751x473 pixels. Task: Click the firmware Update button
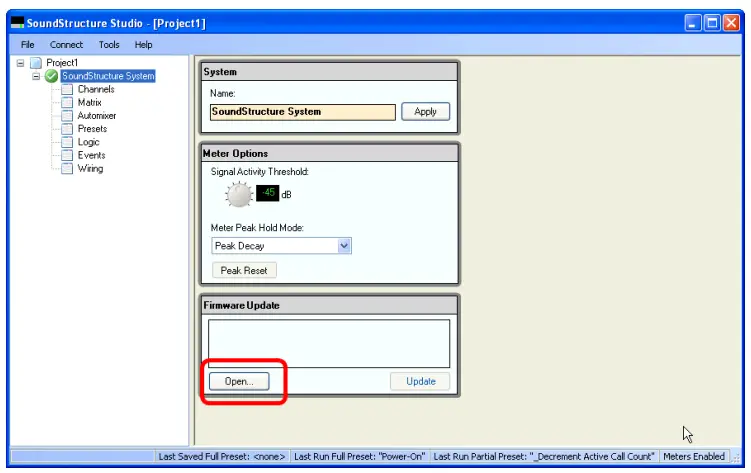point(421,382)
